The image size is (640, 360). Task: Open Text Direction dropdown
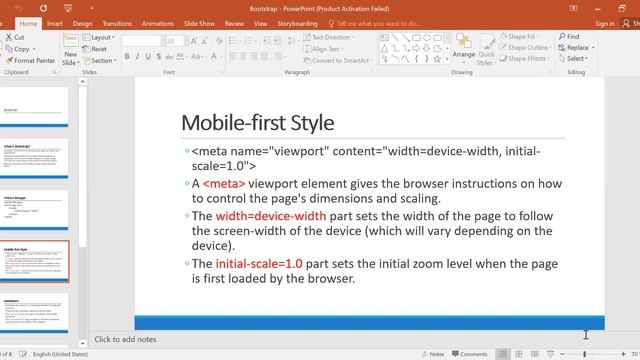329,37
